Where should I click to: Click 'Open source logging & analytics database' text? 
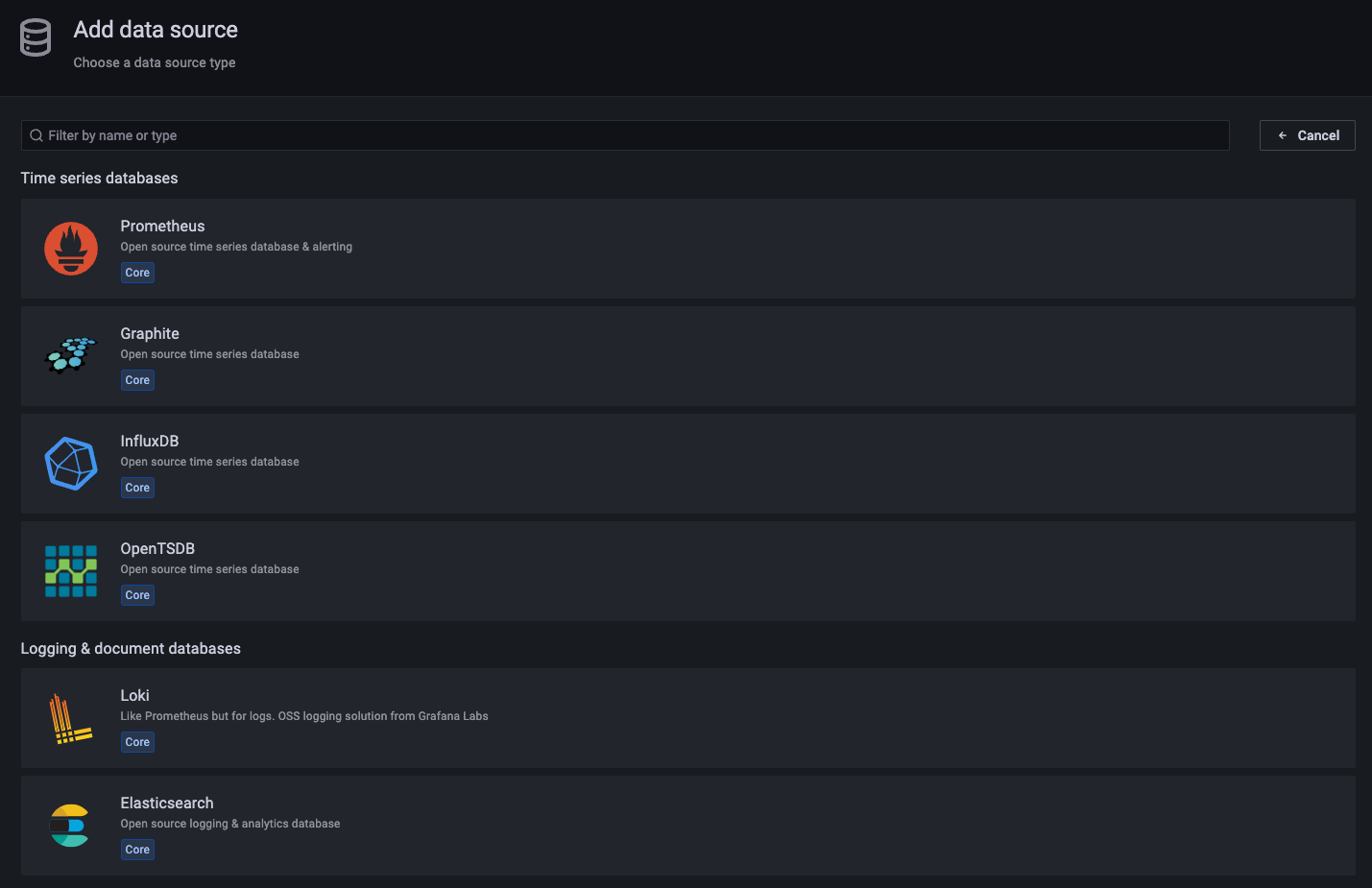click(230, 824)
